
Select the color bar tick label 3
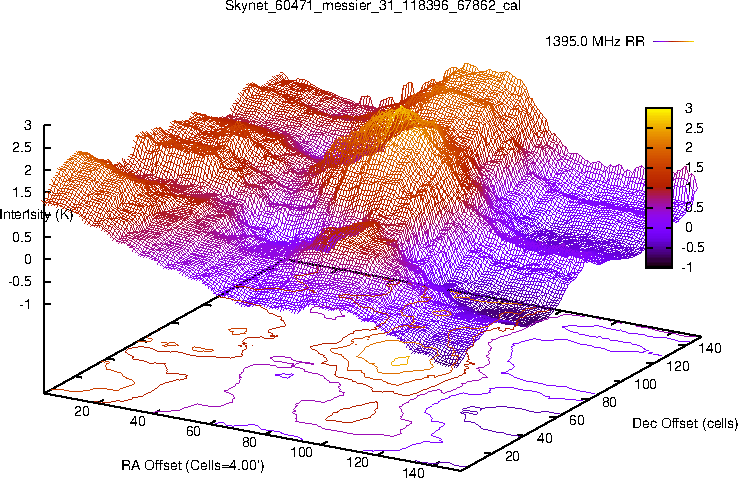[689, 108]
